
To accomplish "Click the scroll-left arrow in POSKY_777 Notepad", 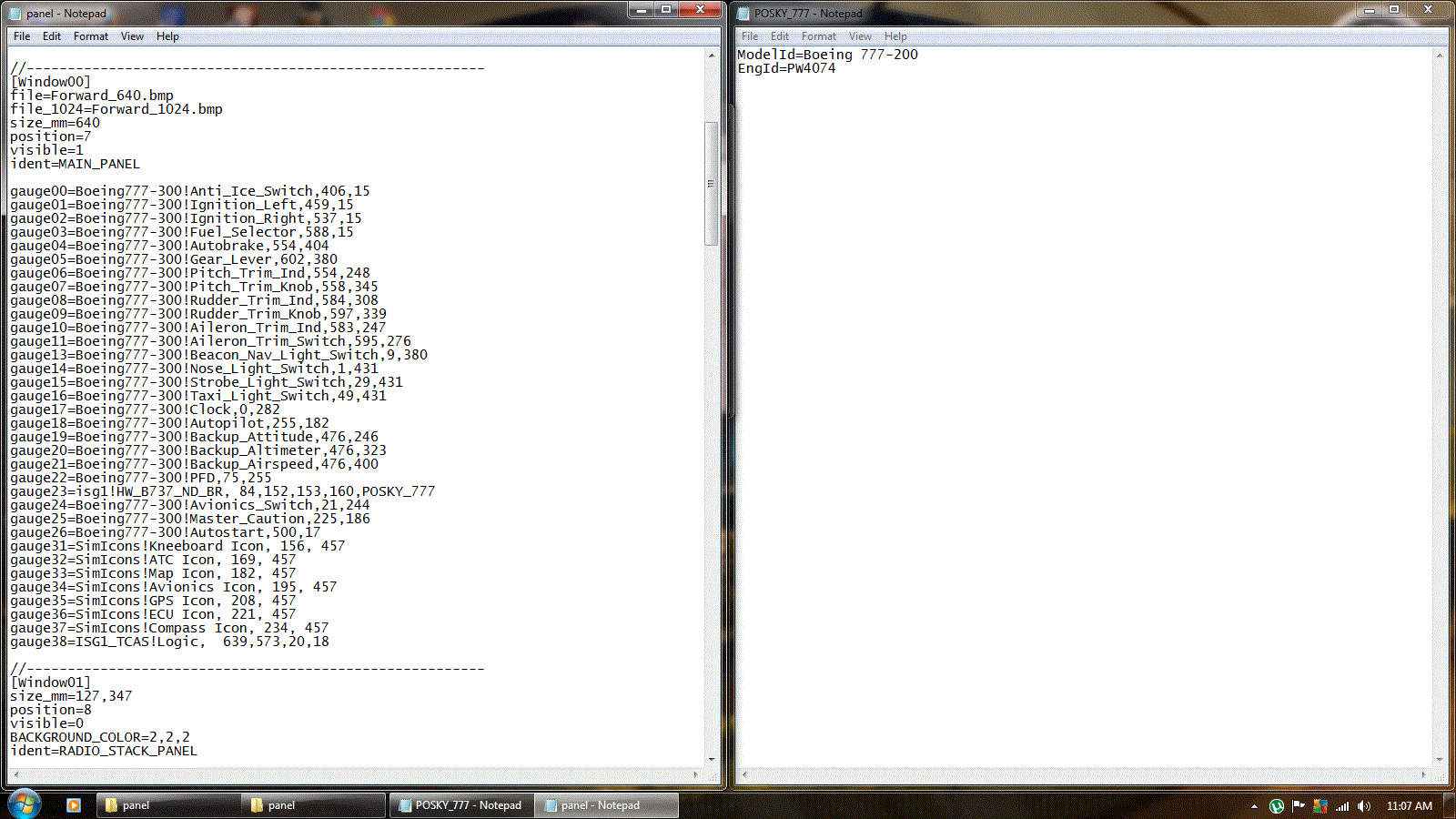I will point(744,774).
